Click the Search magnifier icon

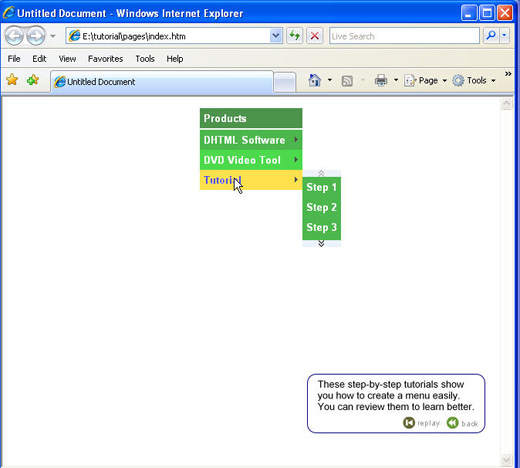click(x=491, y=36)
